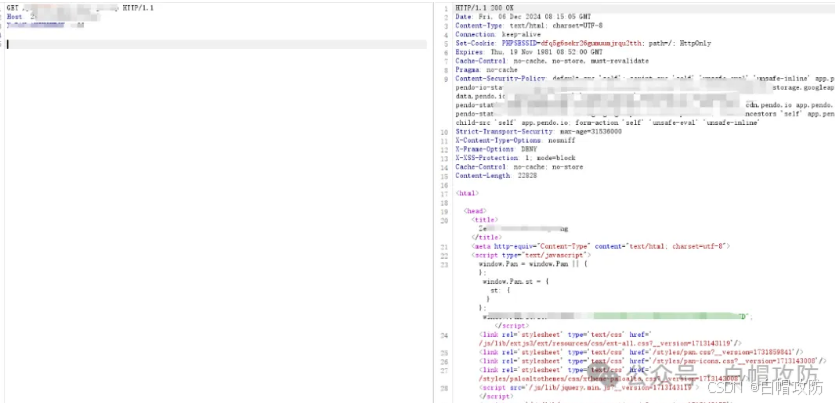The width and height of the screenshot is (835, 403).
Task: Click response line number 15 in gutter
Action: click(445, 176)
